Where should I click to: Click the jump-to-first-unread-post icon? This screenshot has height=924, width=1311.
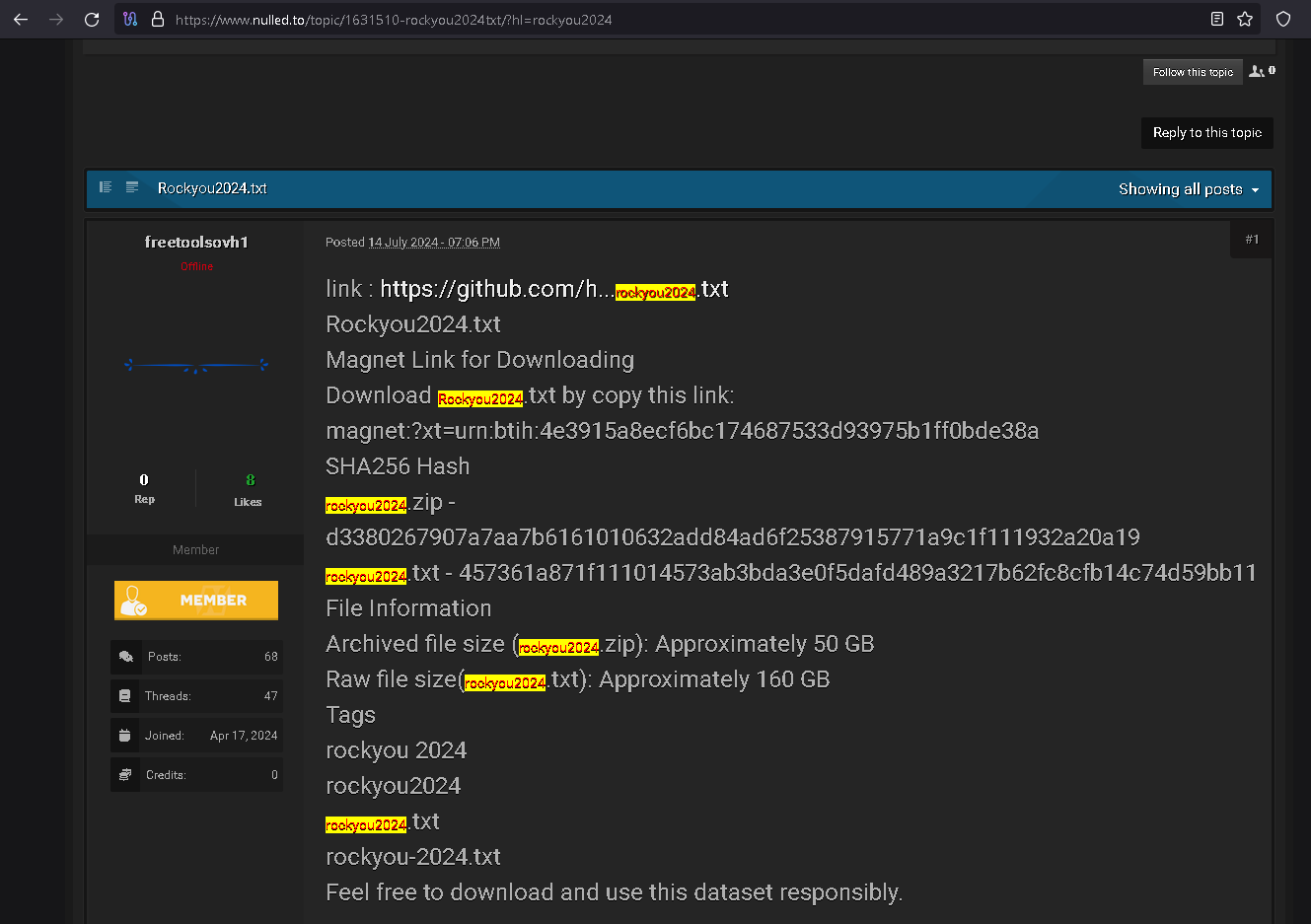coord(106,187)
